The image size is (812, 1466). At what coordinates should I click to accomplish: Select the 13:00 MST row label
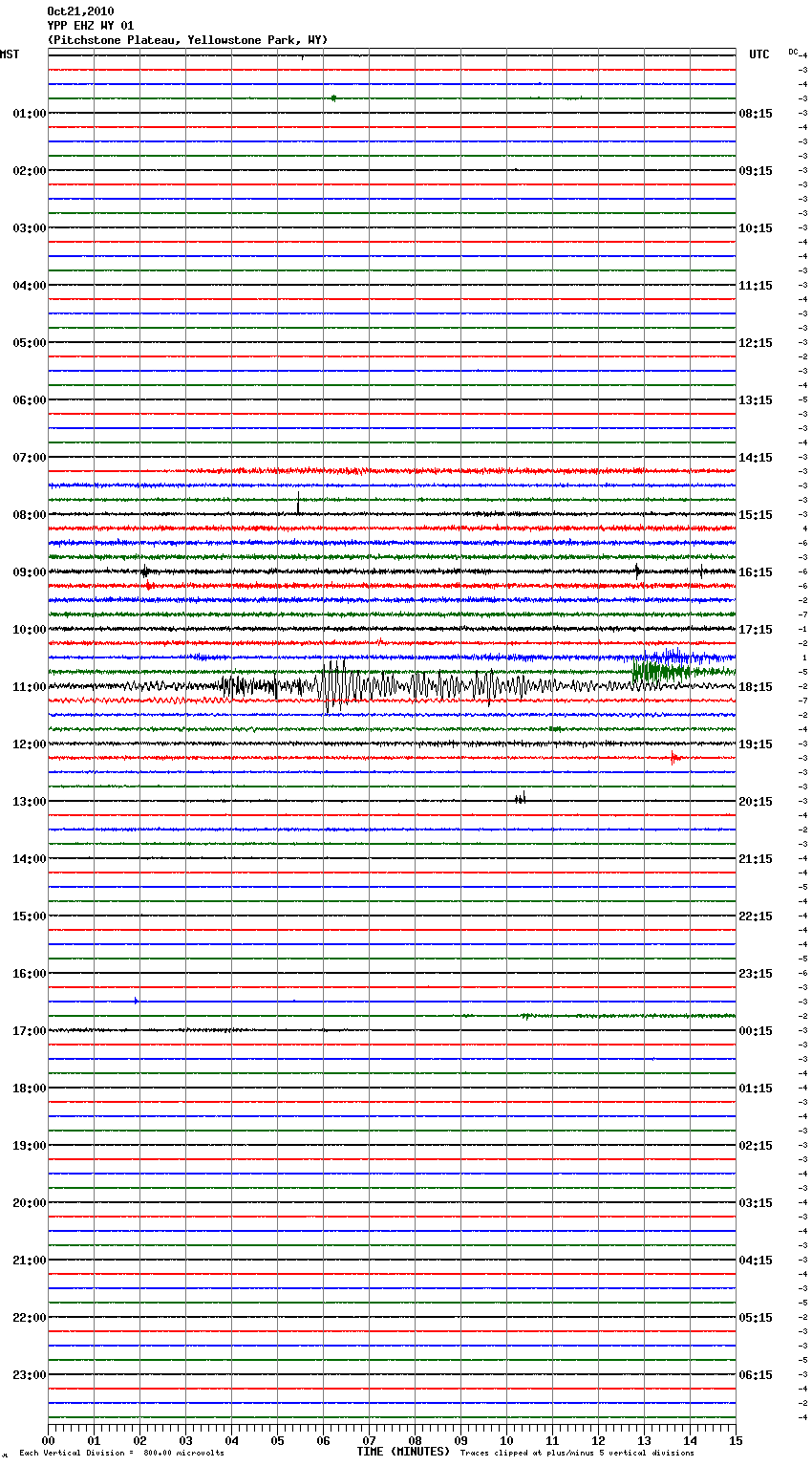pos(30,802)
